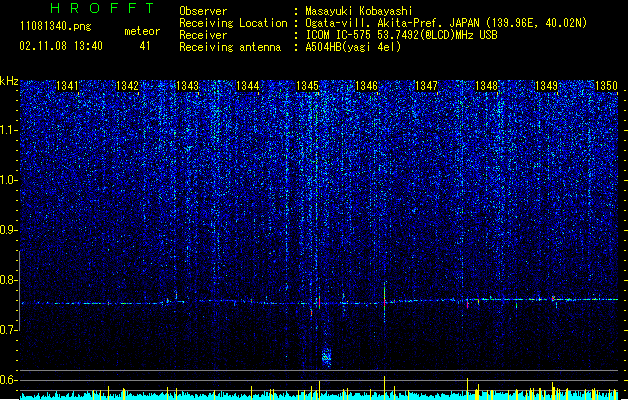Viewport: 629px width, 400px height.
Task: Click the 1341 time marker
Action: point(67,86)
